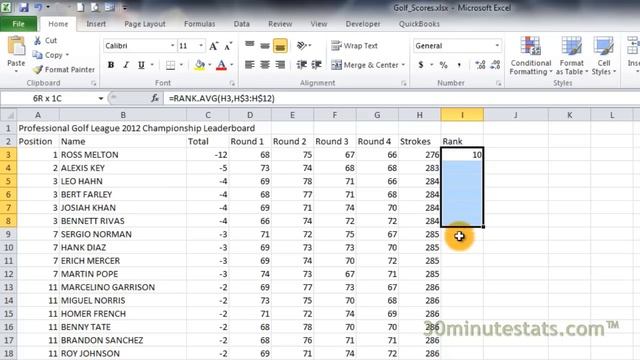Viewport: 640px width, 360px height.
Task: Click in the formula bar text
Action: pyautogui.click(x=222, y=98)
